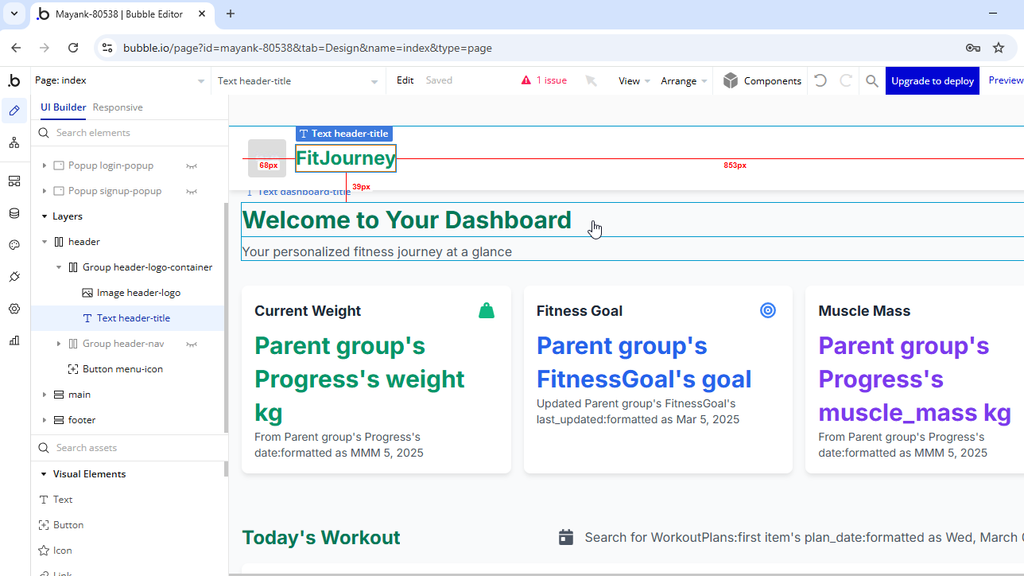Expand the Popup signup-popup tree row
Viewport: 1024px width, 576px height.
(x=44, y=191)
